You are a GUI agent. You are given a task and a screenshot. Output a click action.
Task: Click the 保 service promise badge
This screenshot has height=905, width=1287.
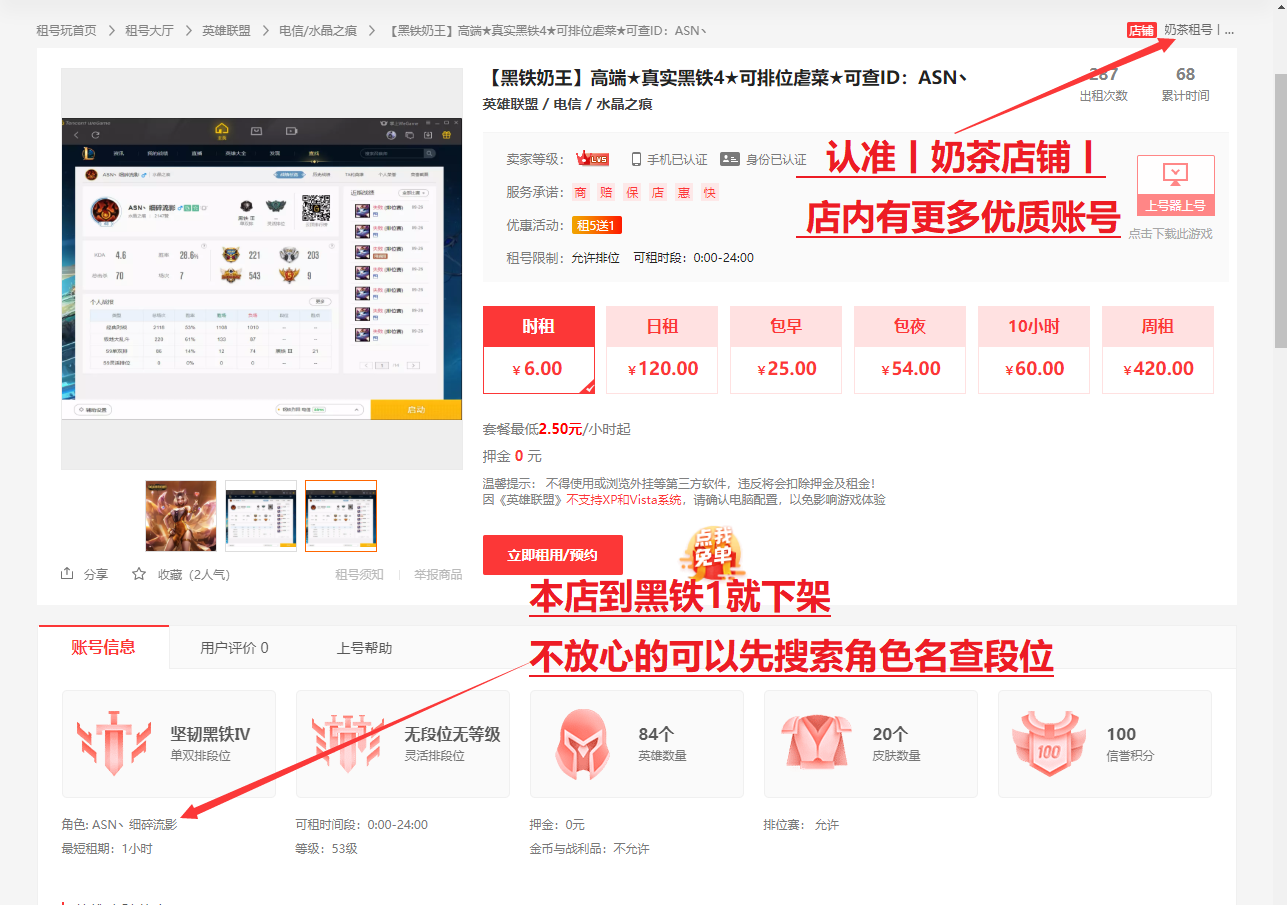point(632,192)
